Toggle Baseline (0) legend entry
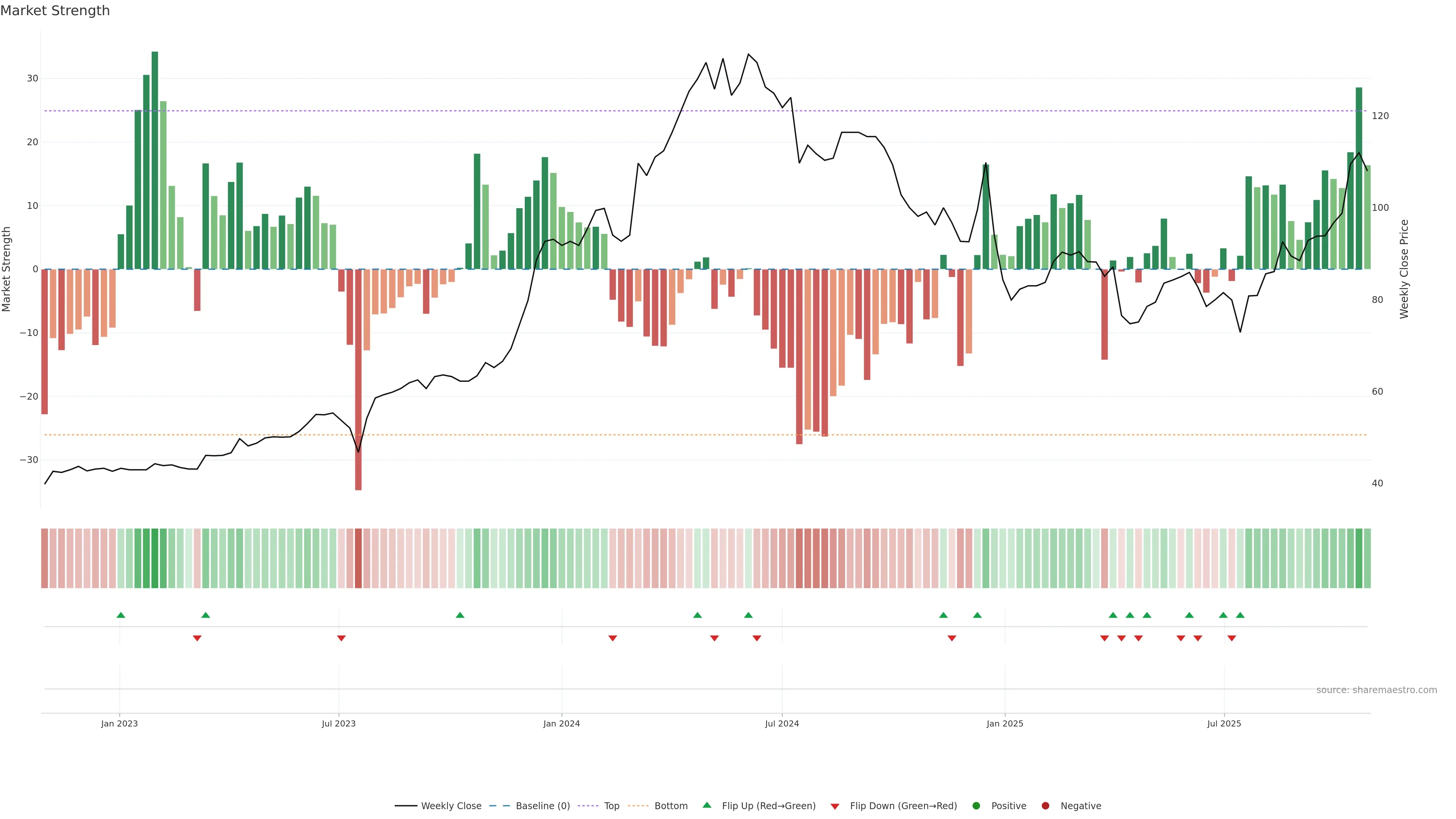 click(x=542, y=806)
